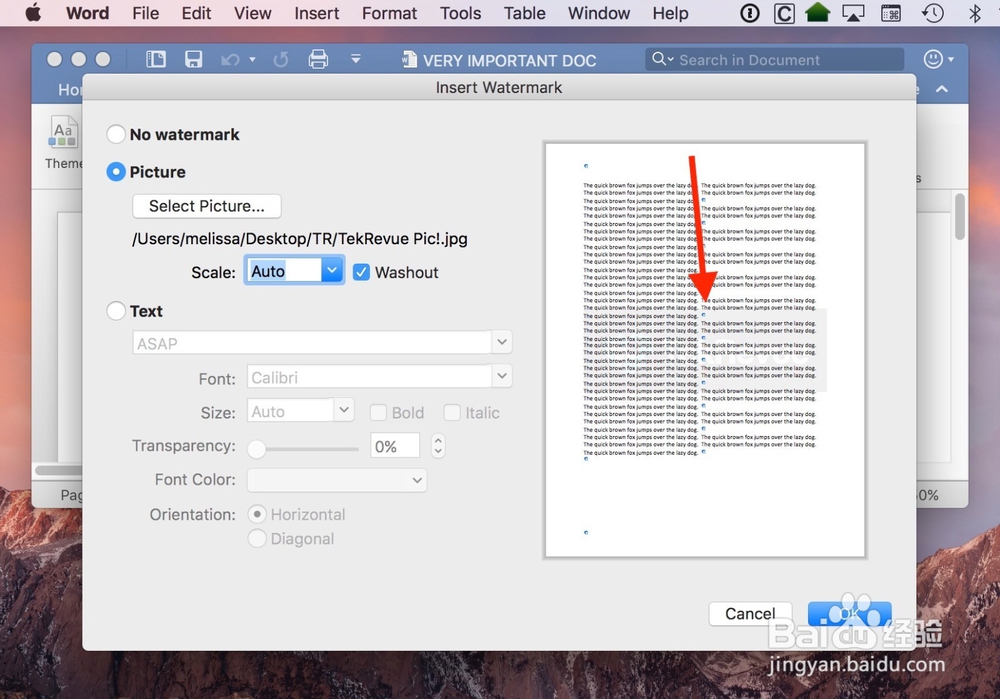Click the Clipboard C menu bar icon

click(784, 13)
